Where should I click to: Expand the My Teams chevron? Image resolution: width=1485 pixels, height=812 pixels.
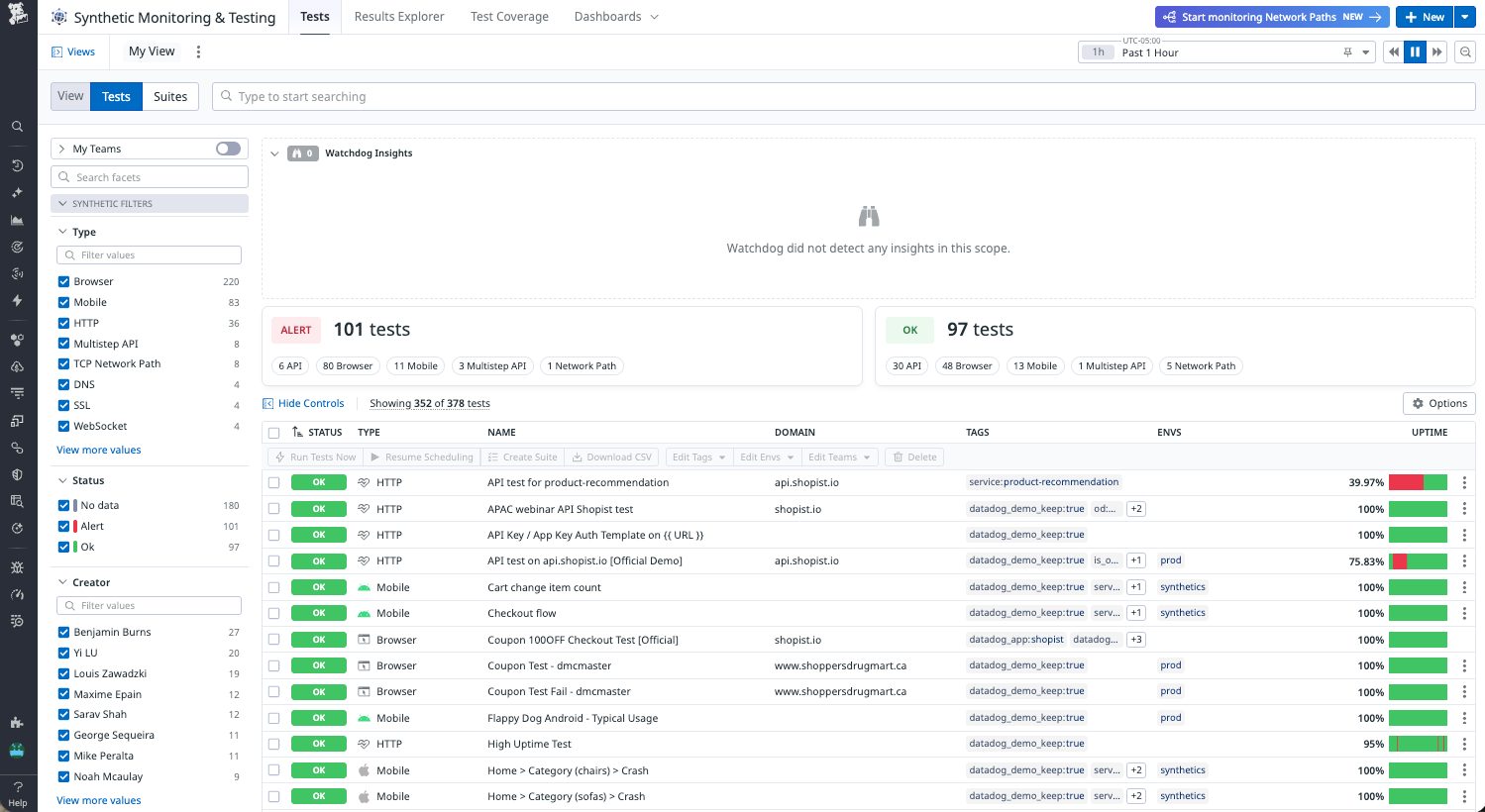click(x=61, y=149)
